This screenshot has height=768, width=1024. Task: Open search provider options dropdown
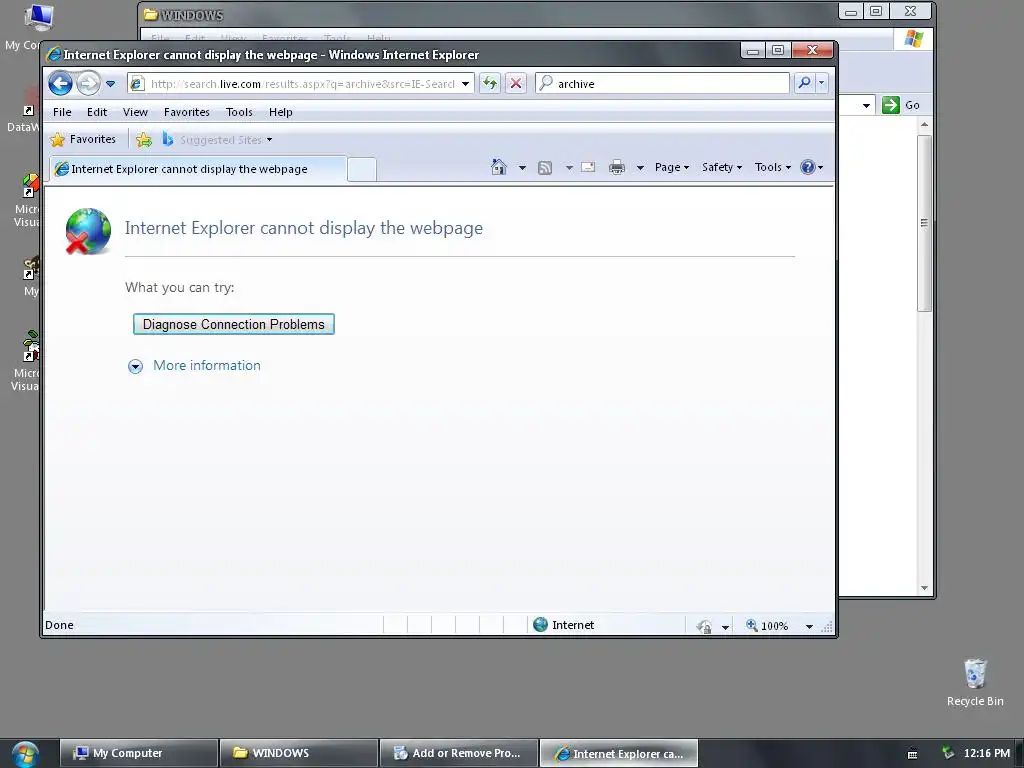[x=822, y=83]
